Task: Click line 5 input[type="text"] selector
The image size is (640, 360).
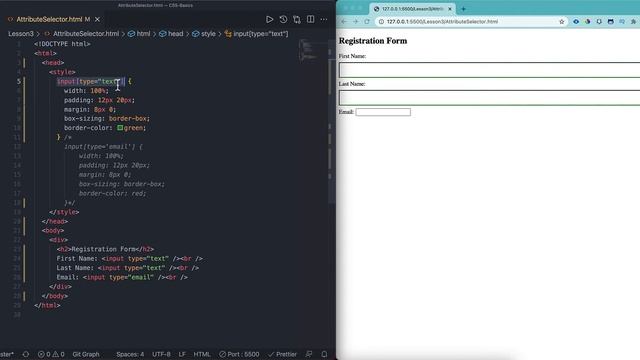Action: click(x=90, y=81)
